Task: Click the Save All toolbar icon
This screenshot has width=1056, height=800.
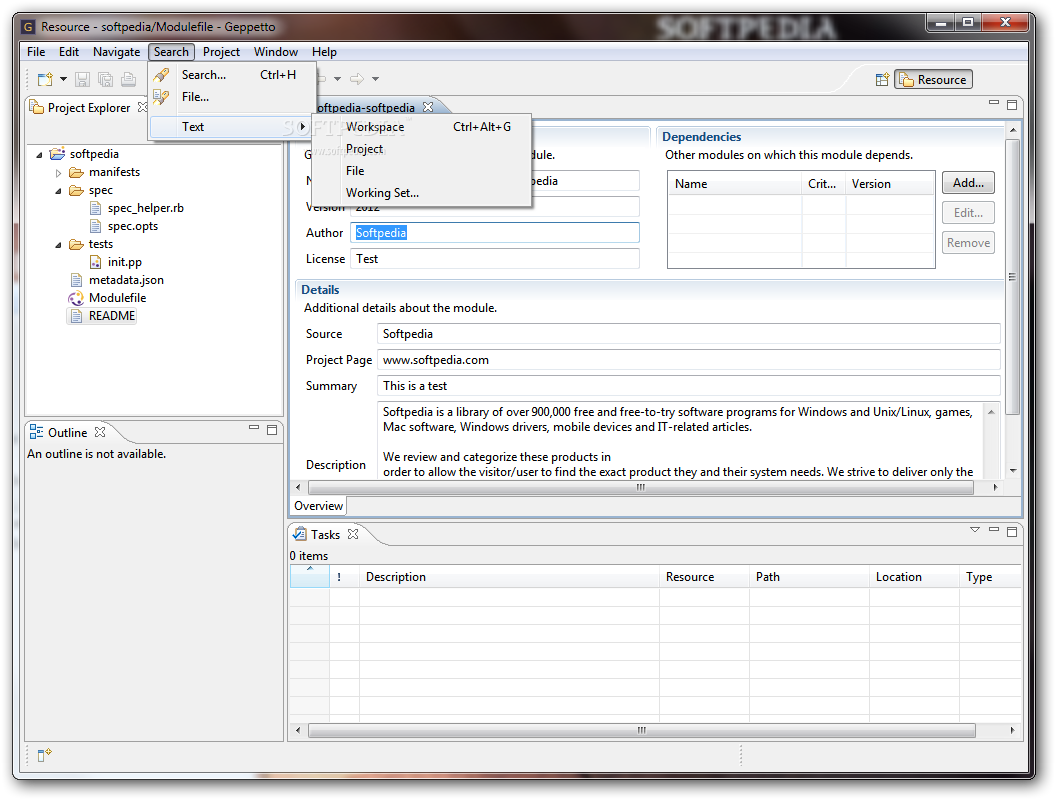Action: 106,79
